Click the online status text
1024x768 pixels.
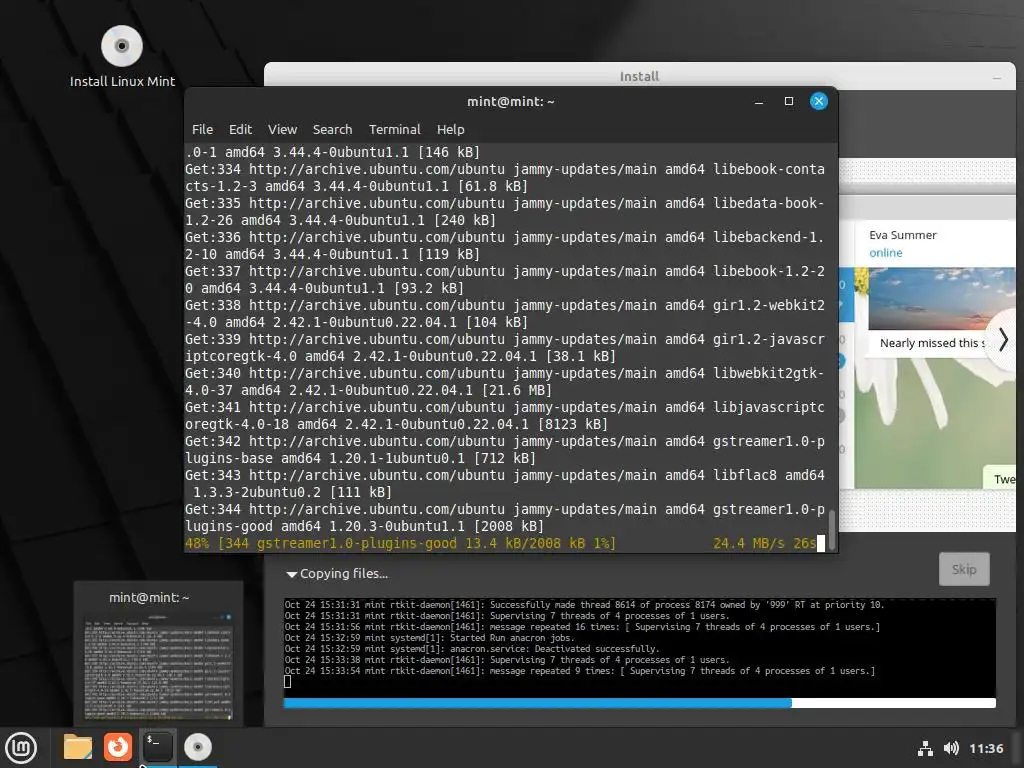(x=886, y=253)
